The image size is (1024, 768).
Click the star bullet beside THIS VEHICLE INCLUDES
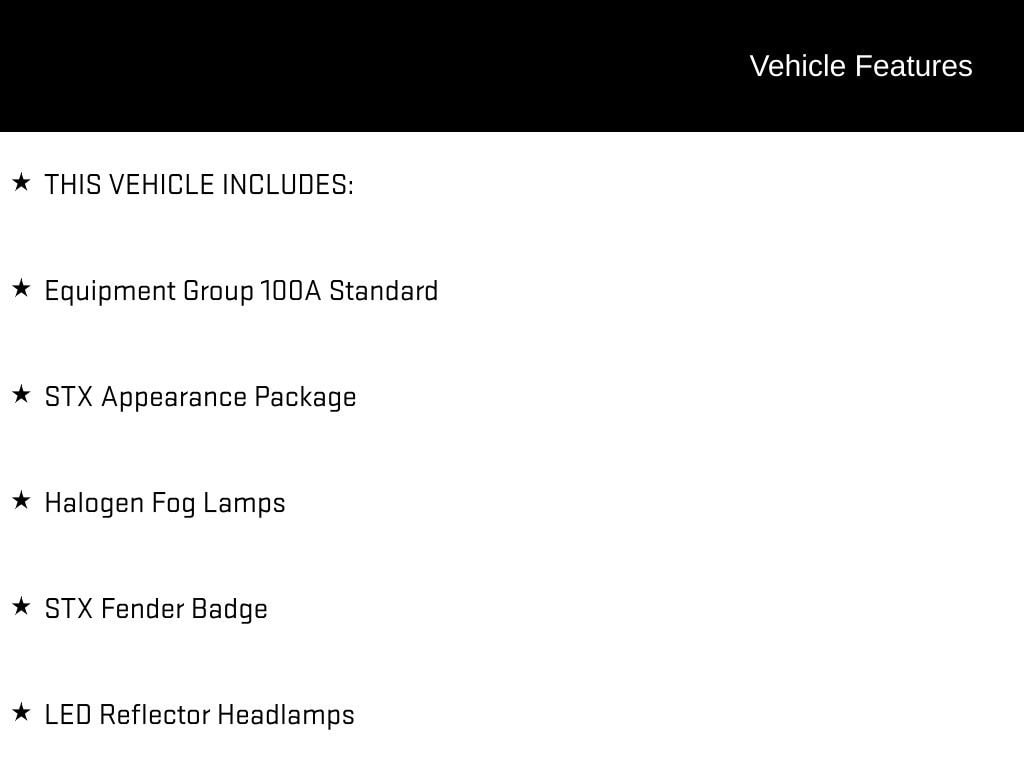tap(21, 182)
